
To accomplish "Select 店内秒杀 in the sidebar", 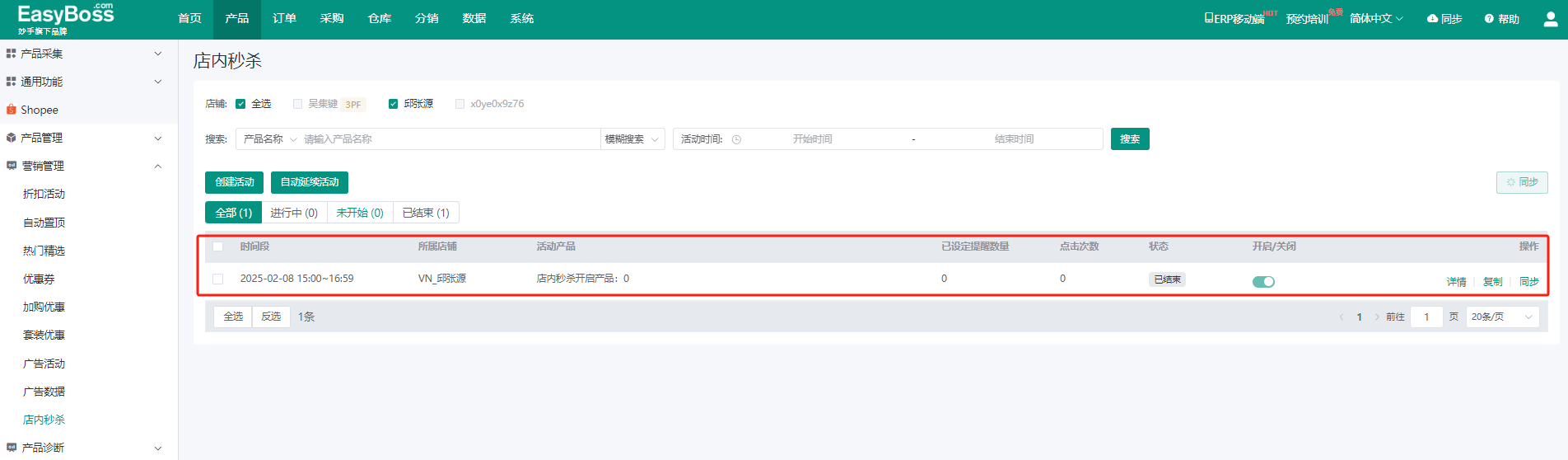I will coord(44,420).
